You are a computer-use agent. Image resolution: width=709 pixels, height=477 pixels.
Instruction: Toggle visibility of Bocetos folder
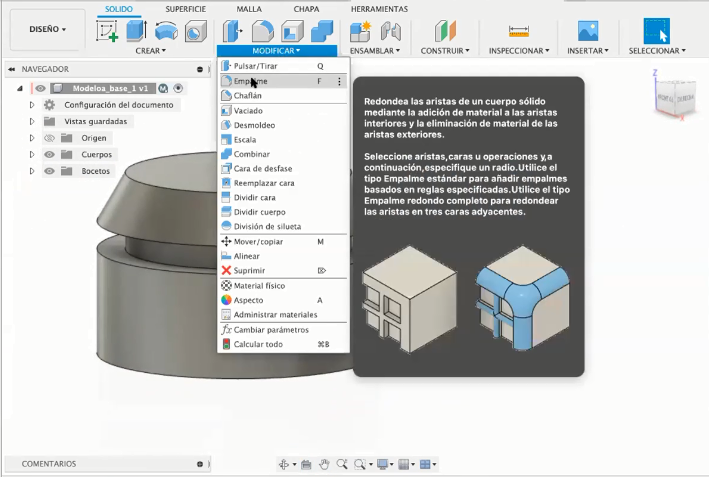[x=50, y=171]
